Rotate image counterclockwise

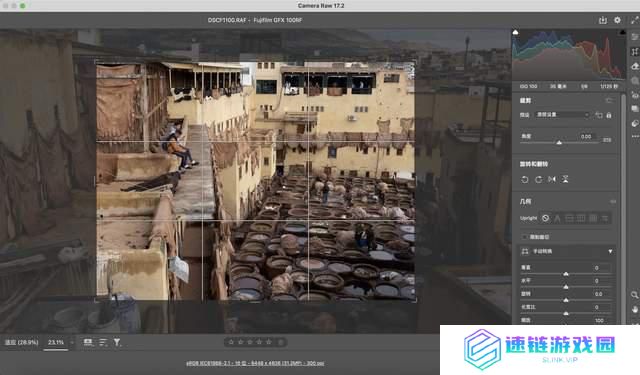525,180
